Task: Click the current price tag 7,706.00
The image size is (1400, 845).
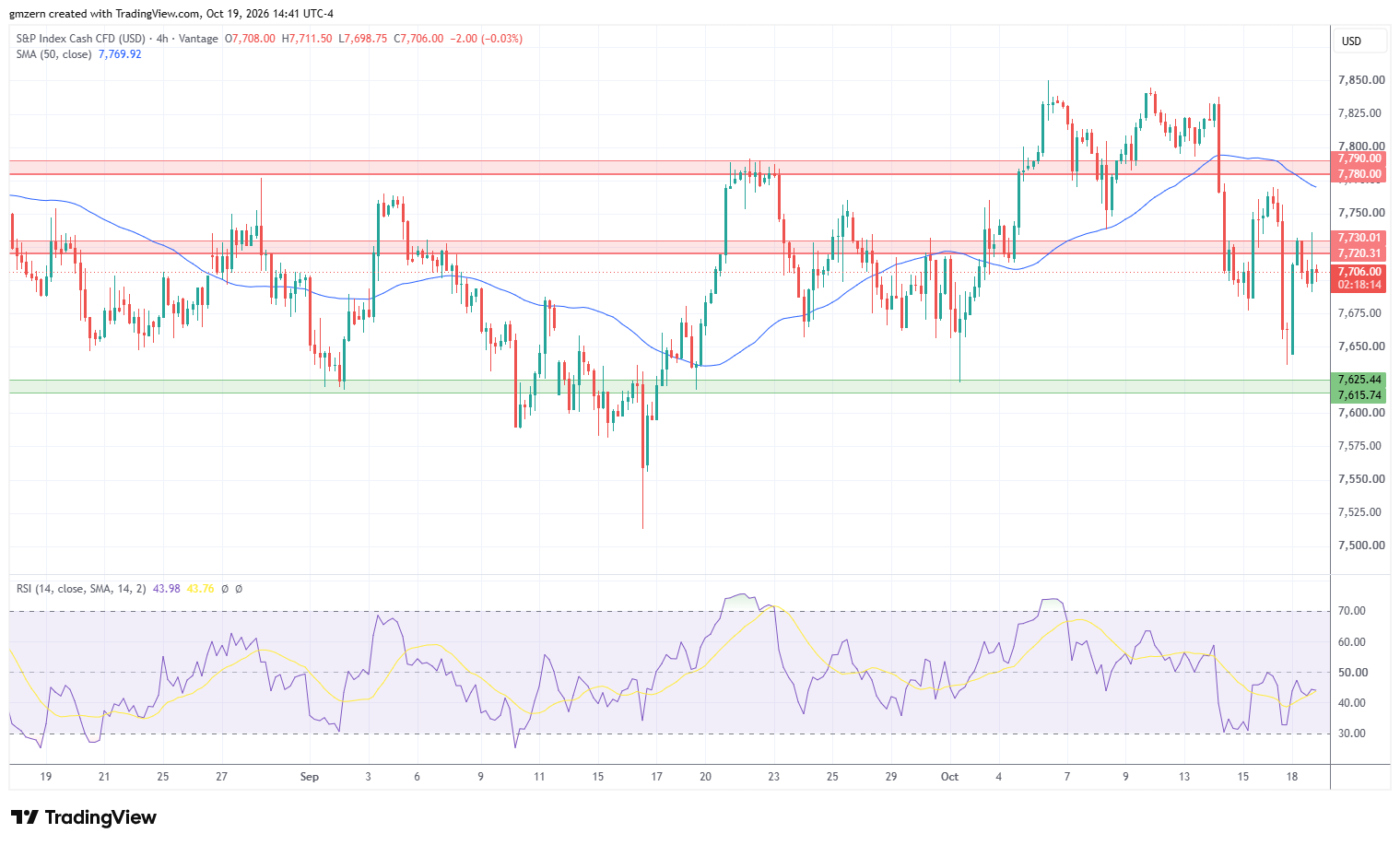Action: click(1359, 272)
